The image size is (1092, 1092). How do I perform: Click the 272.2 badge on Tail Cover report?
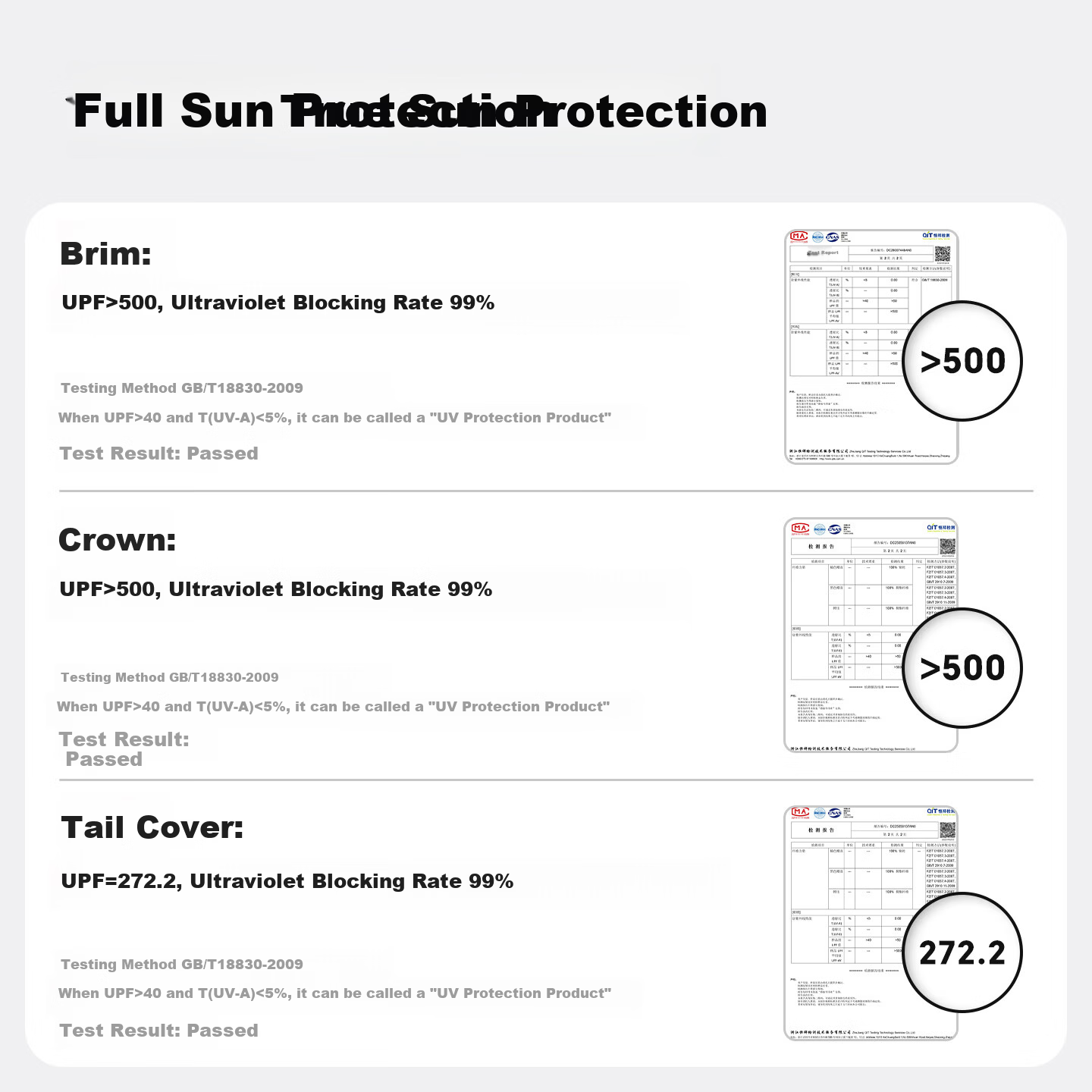click(x=962, y=952)
